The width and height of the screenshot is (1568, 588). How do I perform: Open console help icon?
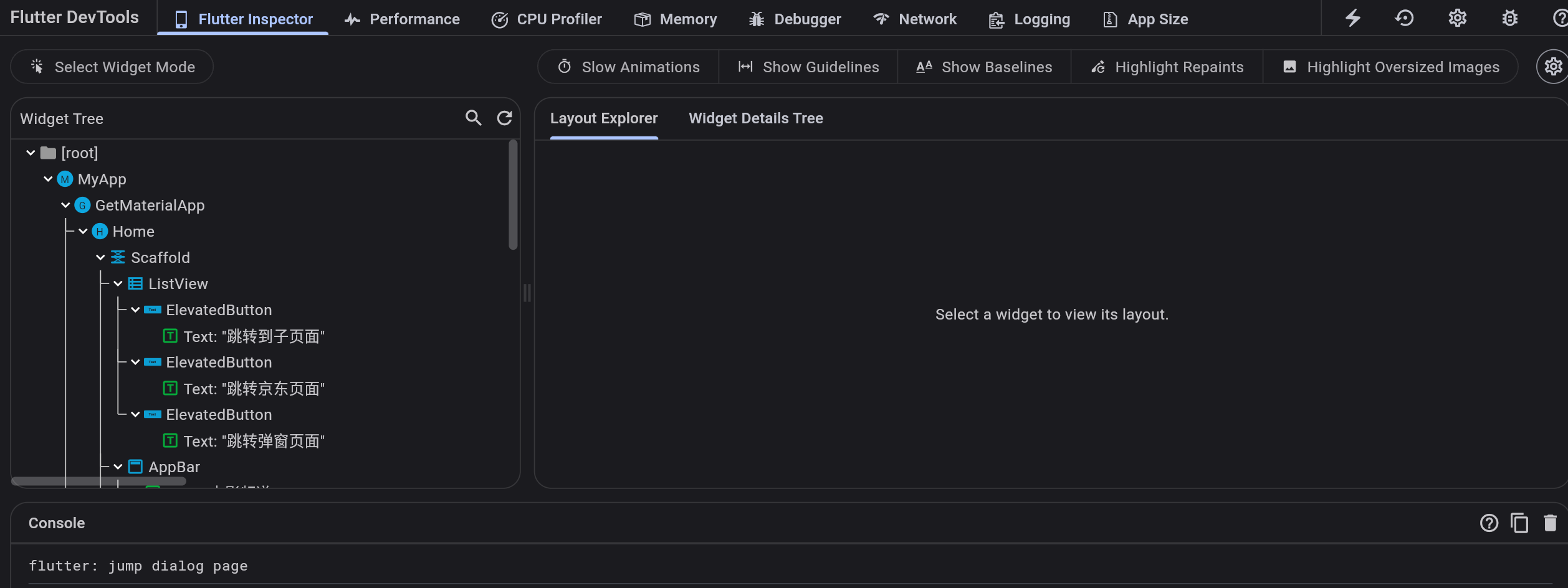pyautogui.click(x=1489, y=523)
